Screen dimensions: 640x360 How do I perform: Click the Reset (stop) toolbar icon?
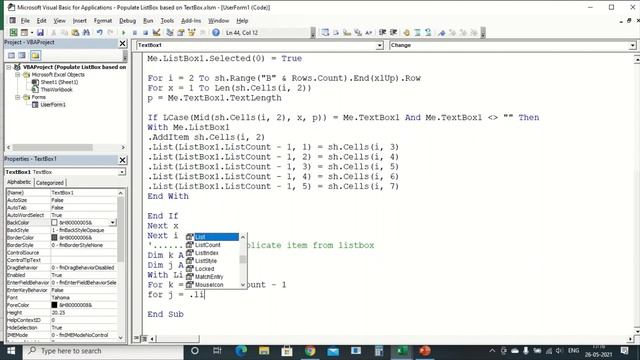point(145,33)
